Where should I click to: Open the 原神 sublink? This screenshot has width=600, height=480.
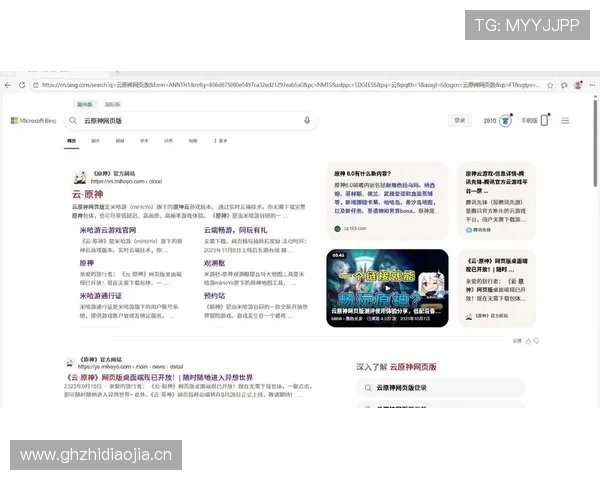(86, 263)
